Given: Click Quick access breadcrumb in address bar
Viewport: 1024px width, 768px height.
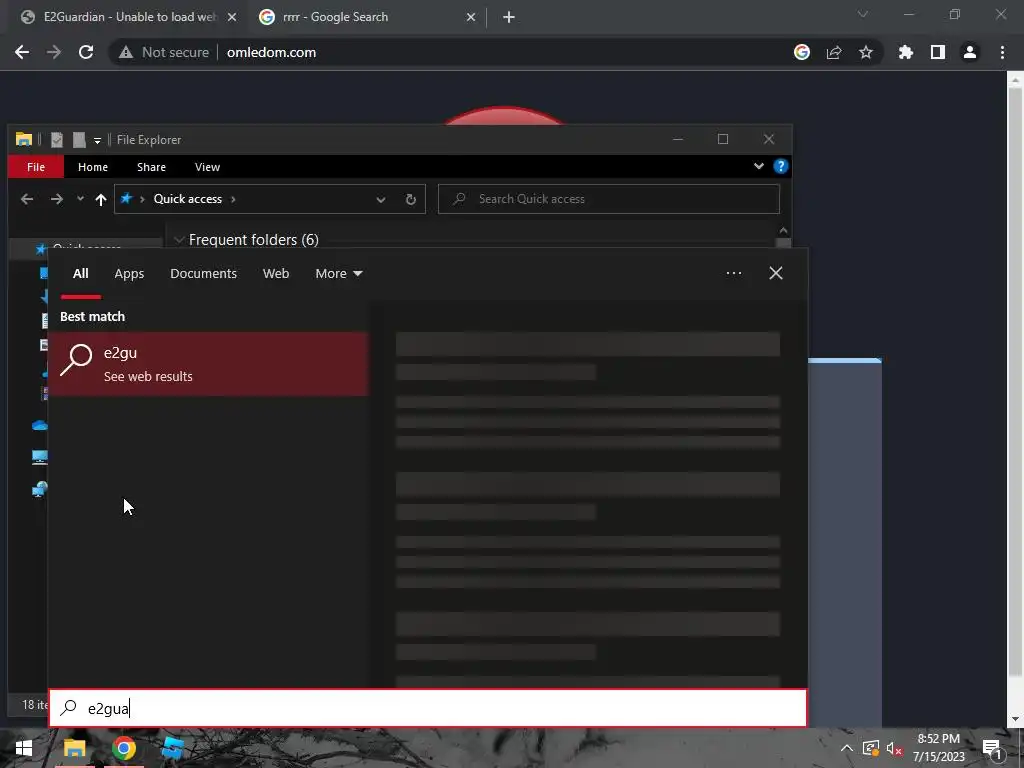Looking at the screenshot, I should pos(187,199).
